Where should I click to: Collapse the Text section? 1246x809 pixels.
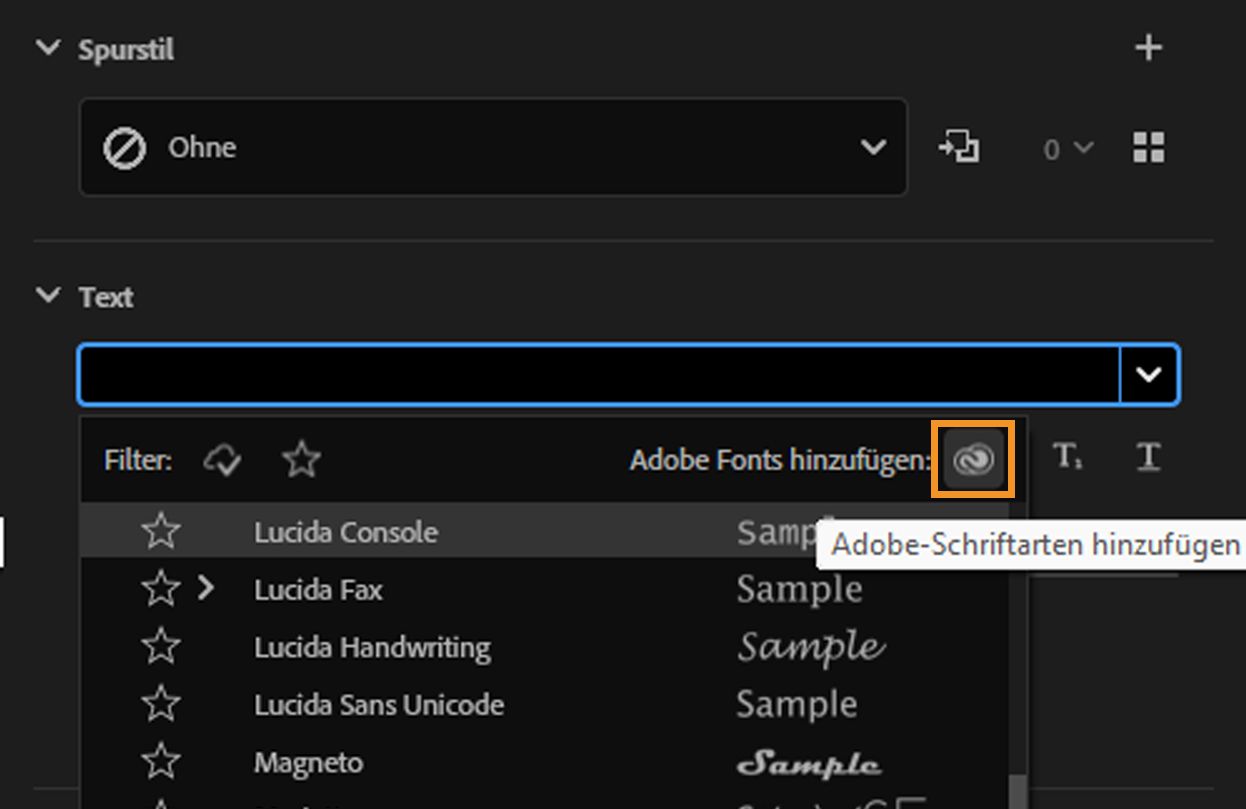click(x=47, y=296)
